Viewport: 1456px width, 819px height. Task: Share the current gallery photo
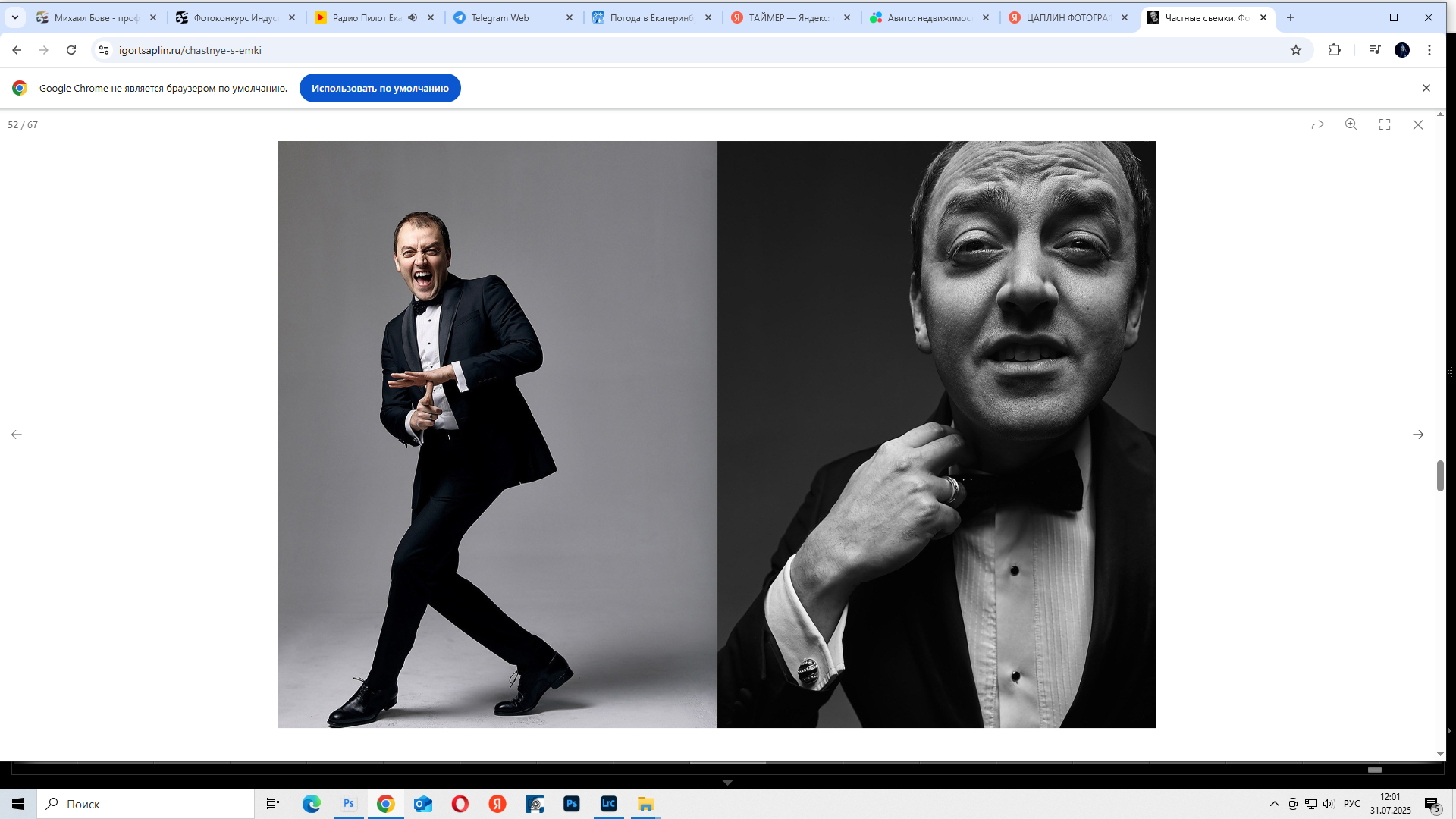[x=1318, y=124]
